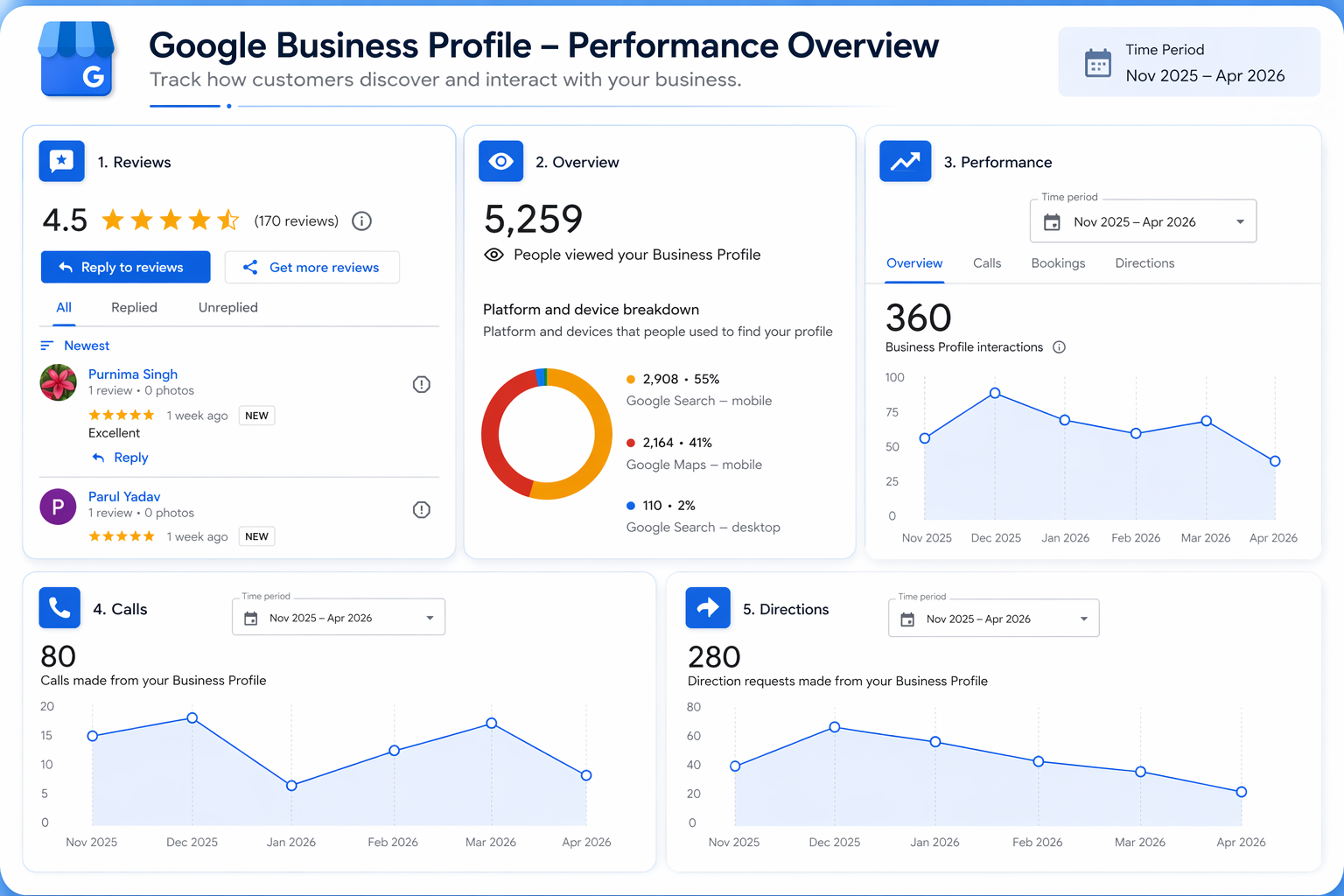Click the Google Search – desktop legend label
Screen dimensions: 1344x896
tap(703, 528)
